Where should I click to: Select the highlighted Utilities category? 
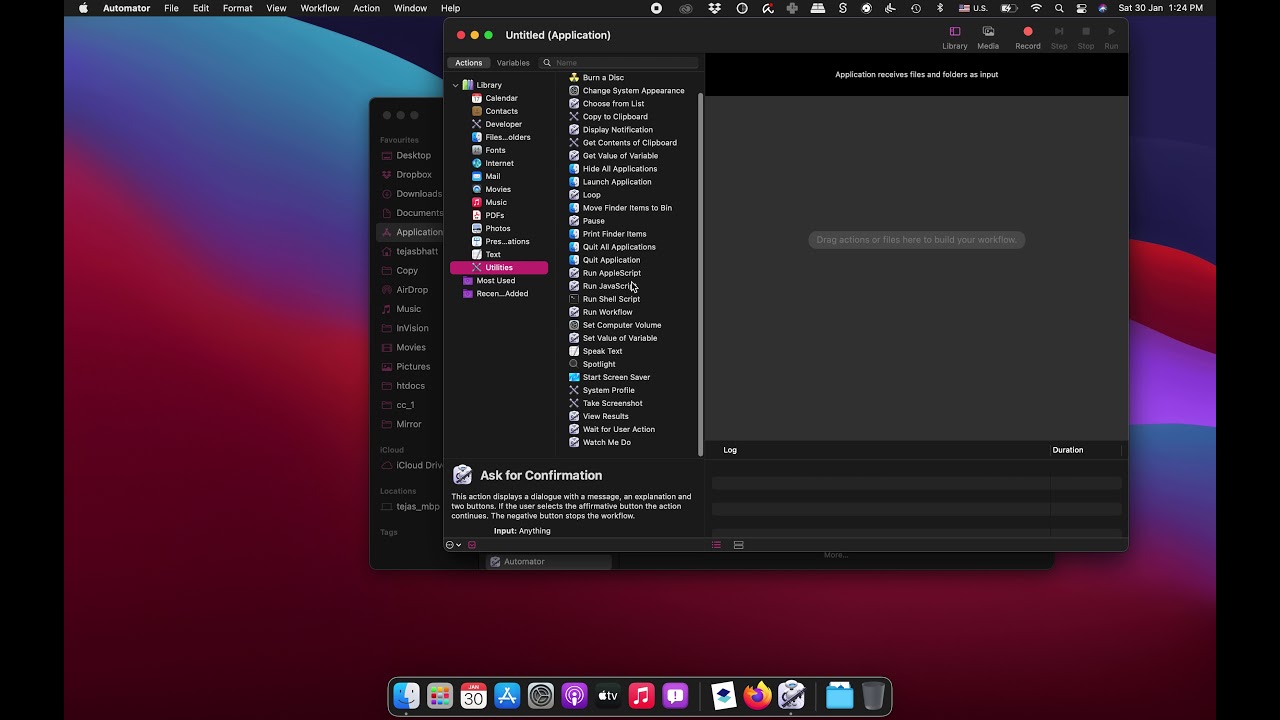pyautogui.click(x=499, y=267)
